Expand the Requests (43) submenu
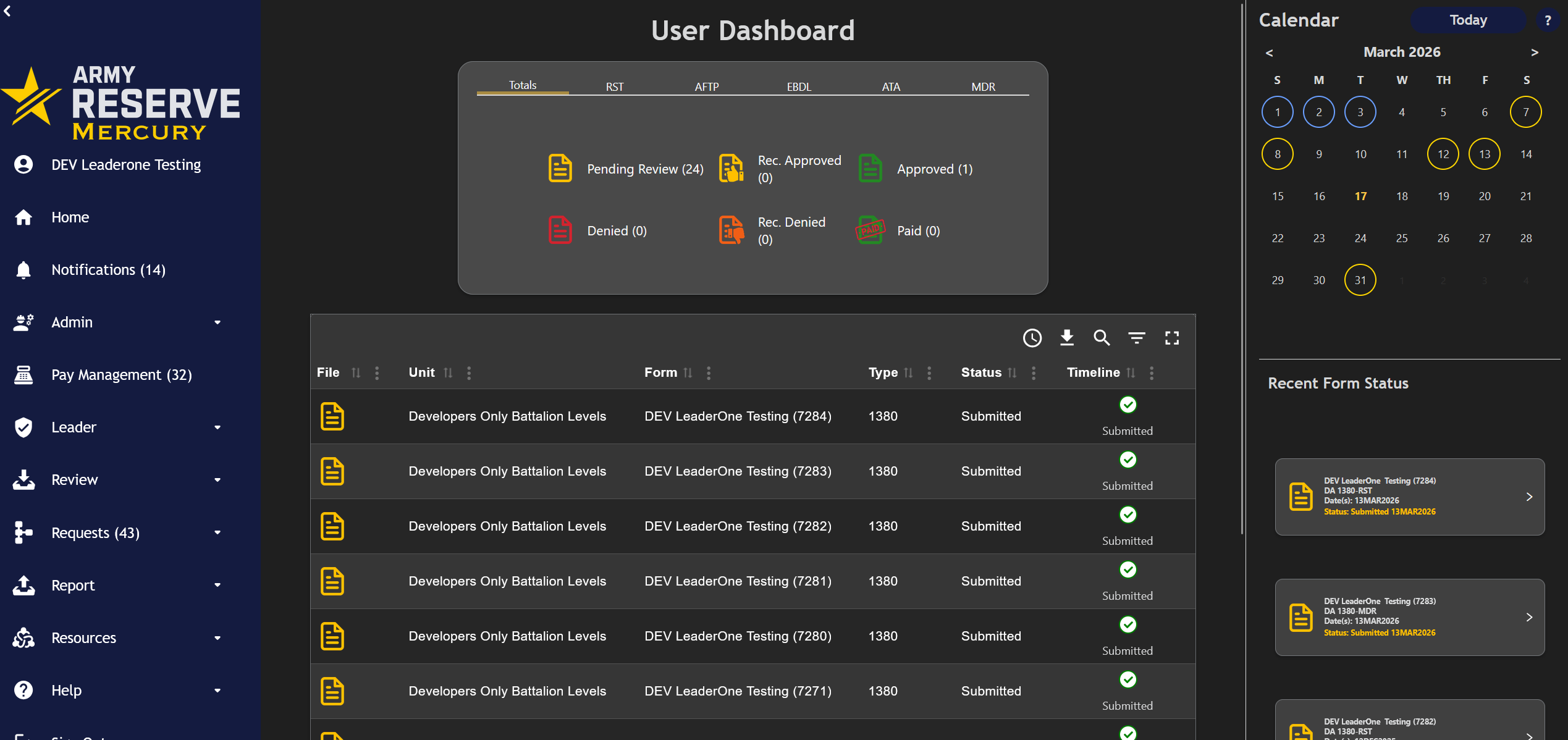 [217, 532]
